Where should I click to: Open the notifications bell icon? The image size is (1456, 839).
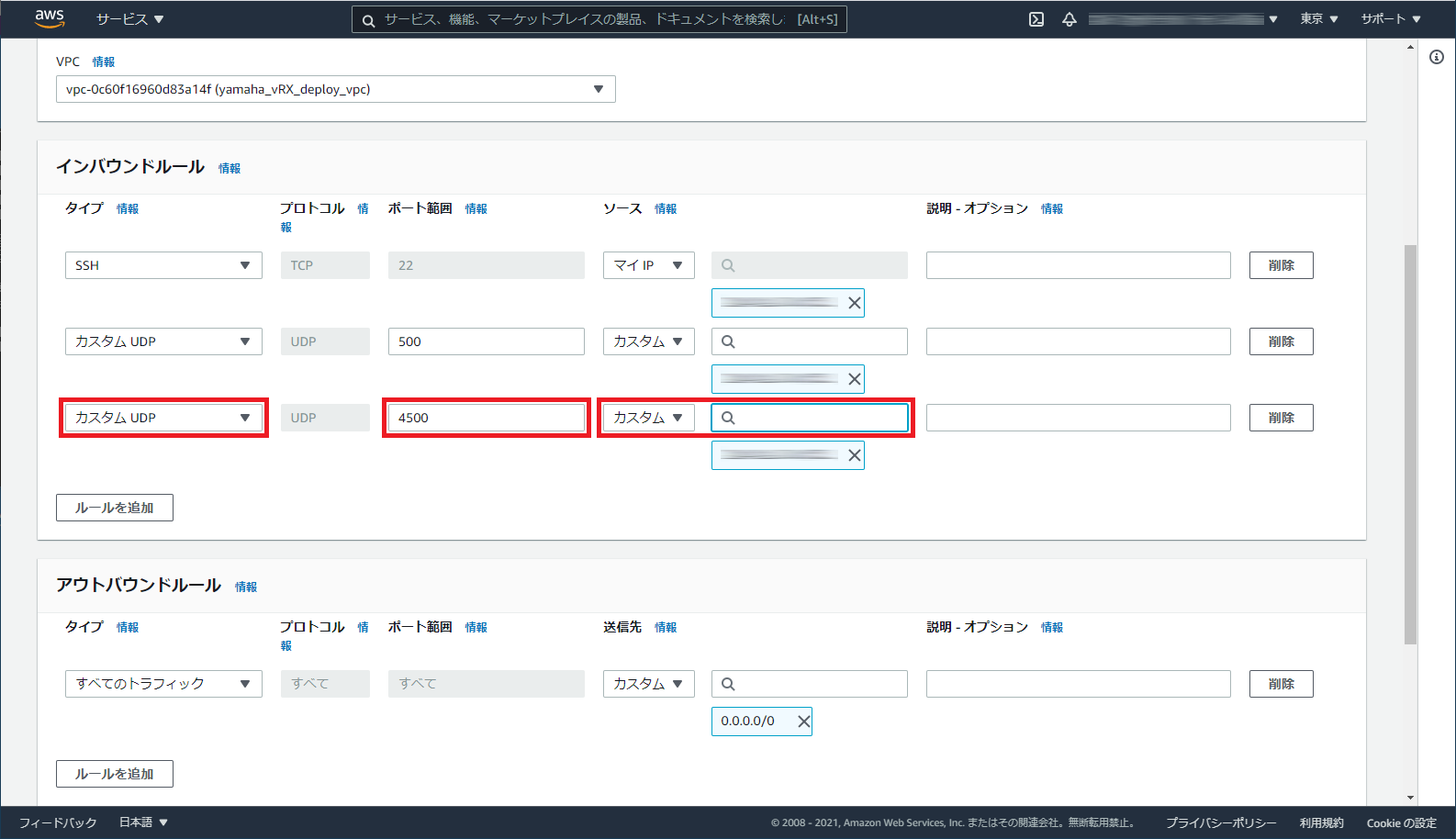click(1070, 19)
